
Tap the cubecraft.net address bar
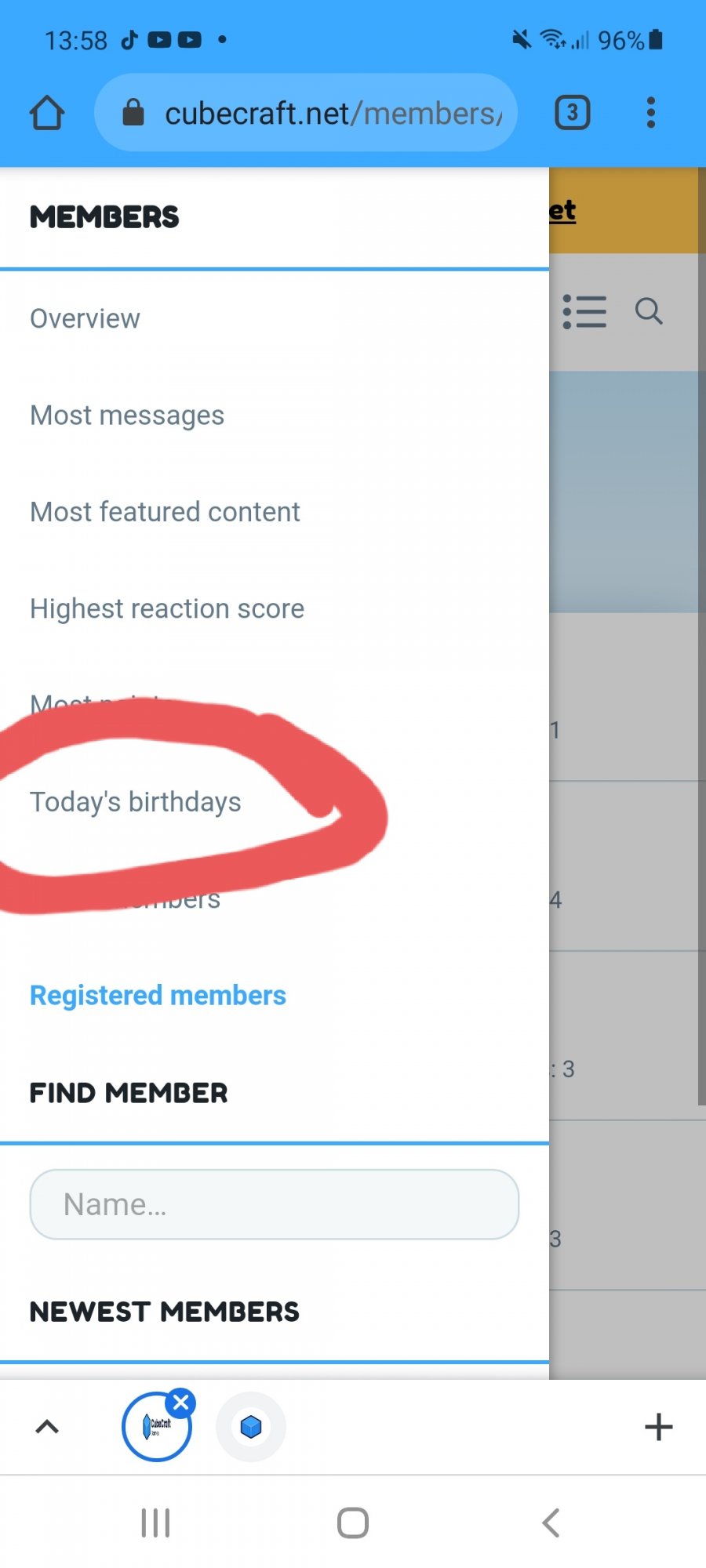click(x=306, y=113)
